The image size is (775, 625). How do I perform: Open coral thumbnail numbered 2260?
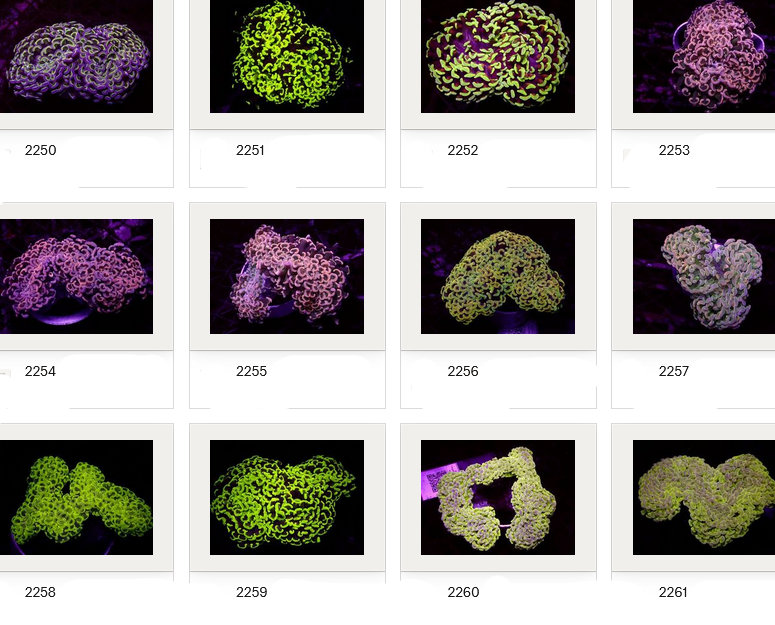pos(498,497)
